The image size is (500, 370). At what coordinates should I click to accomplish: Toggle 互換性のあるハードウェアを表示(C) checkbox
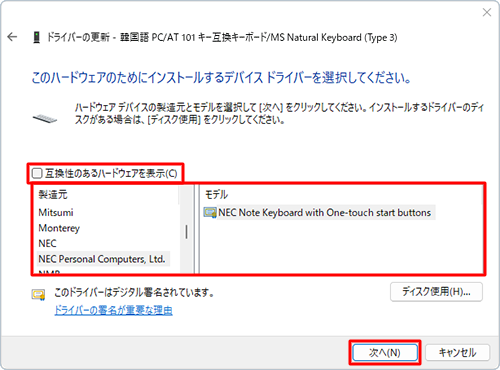[37, 173]
